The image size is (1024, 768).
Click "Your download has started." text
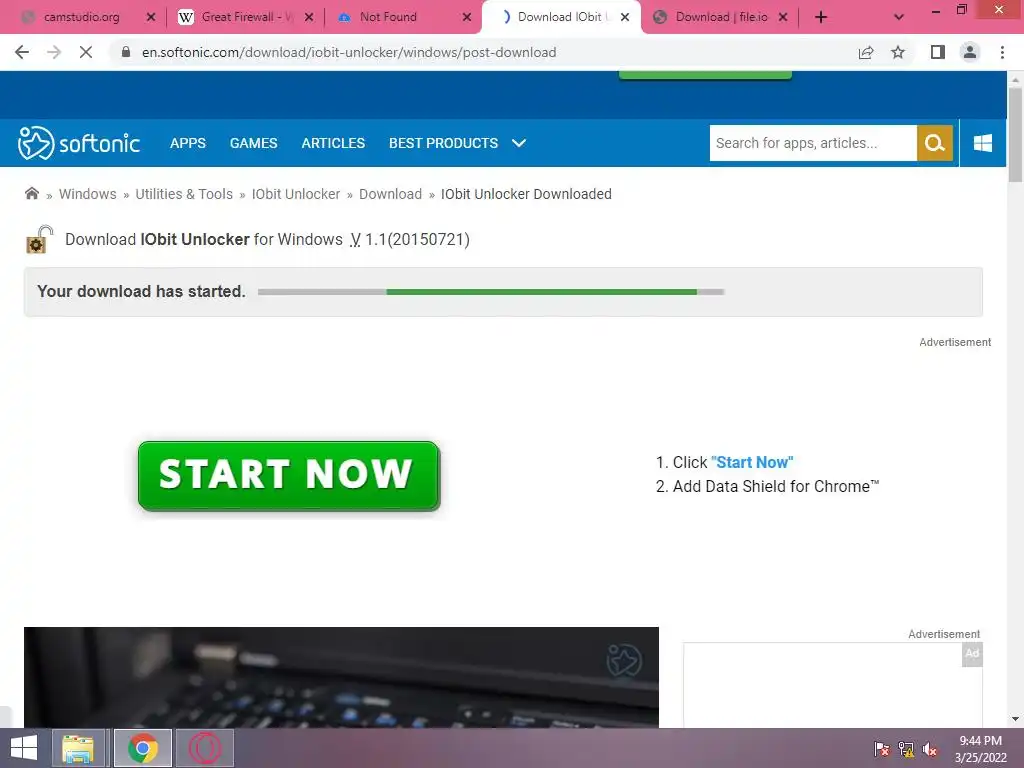[142, 291]
